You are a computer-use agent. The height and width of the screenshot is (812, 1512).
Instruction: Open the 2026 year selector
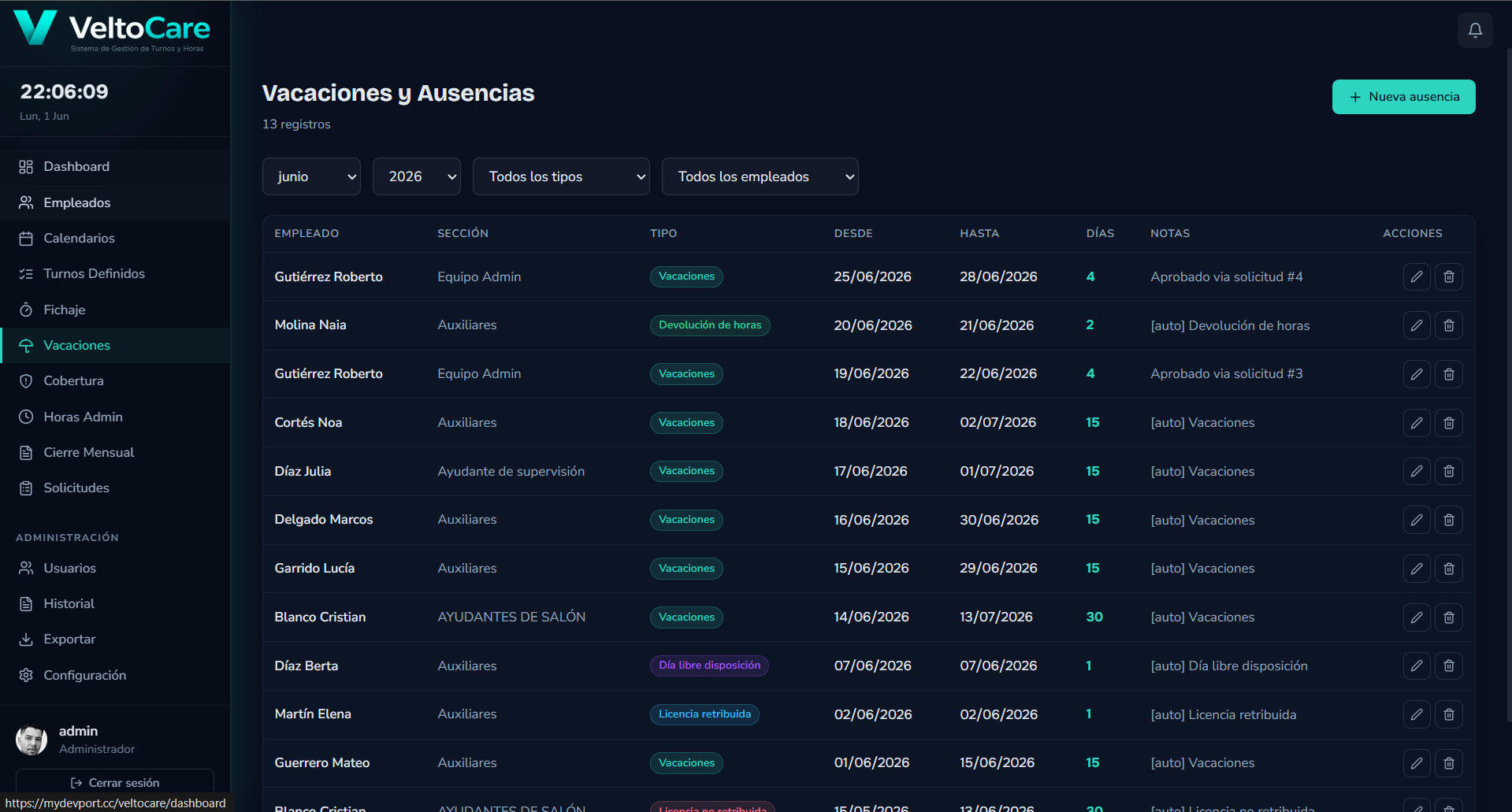click(417, 176)
